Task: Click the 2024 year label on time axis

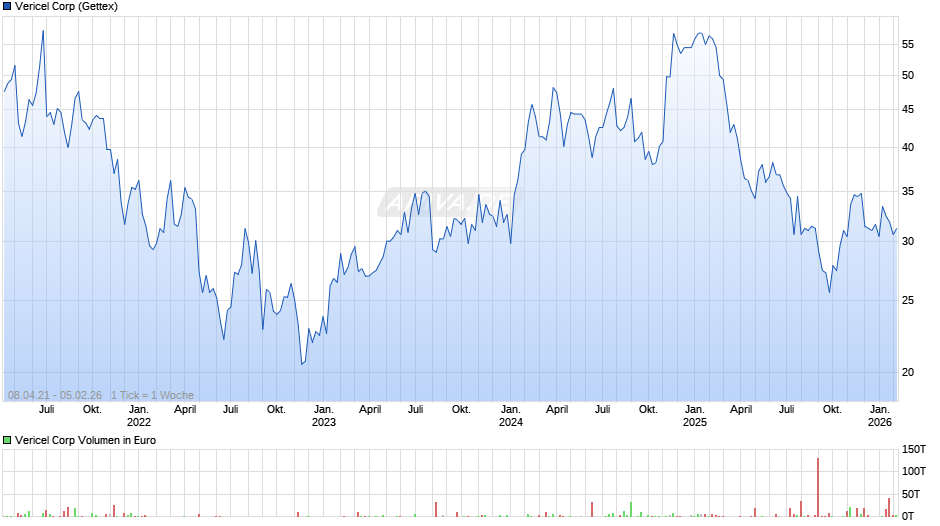Action: coord(511,422)
